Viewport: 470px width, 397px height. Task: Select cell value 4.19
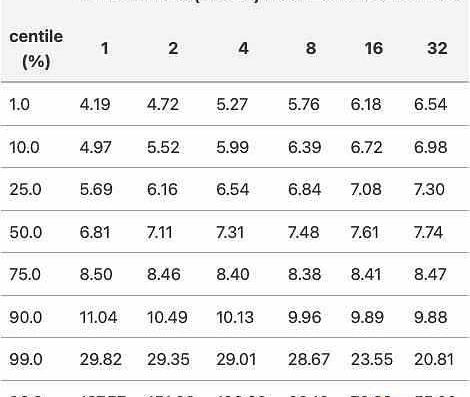(x=95, y=105)
